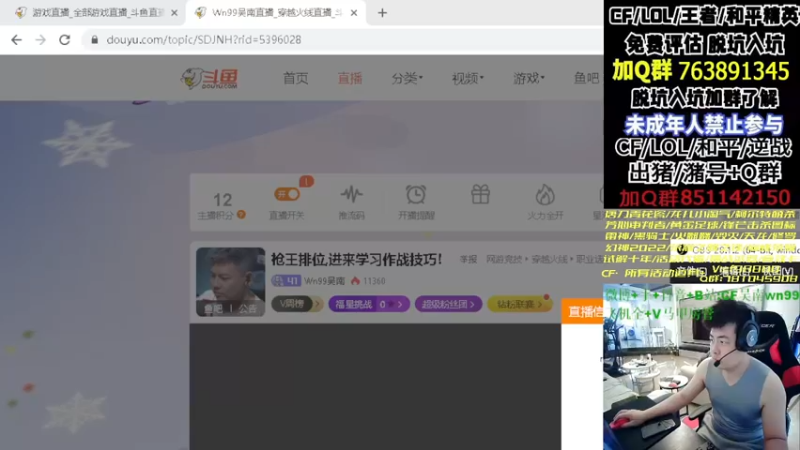Click the flame heat icon beside 11360
This screenshot has height=450, width=800.
(356, 281)
